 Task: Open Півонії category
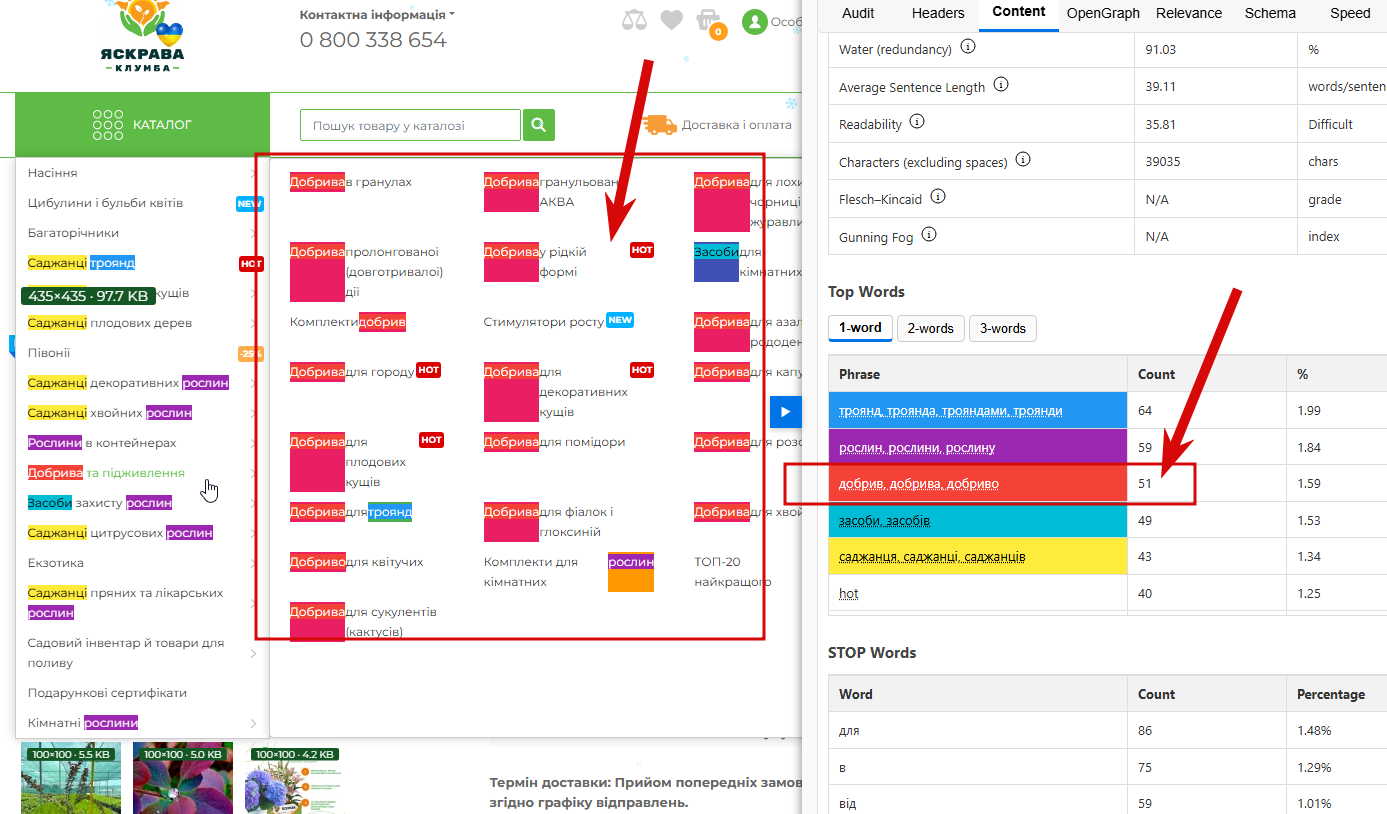[x=49, y=353]
